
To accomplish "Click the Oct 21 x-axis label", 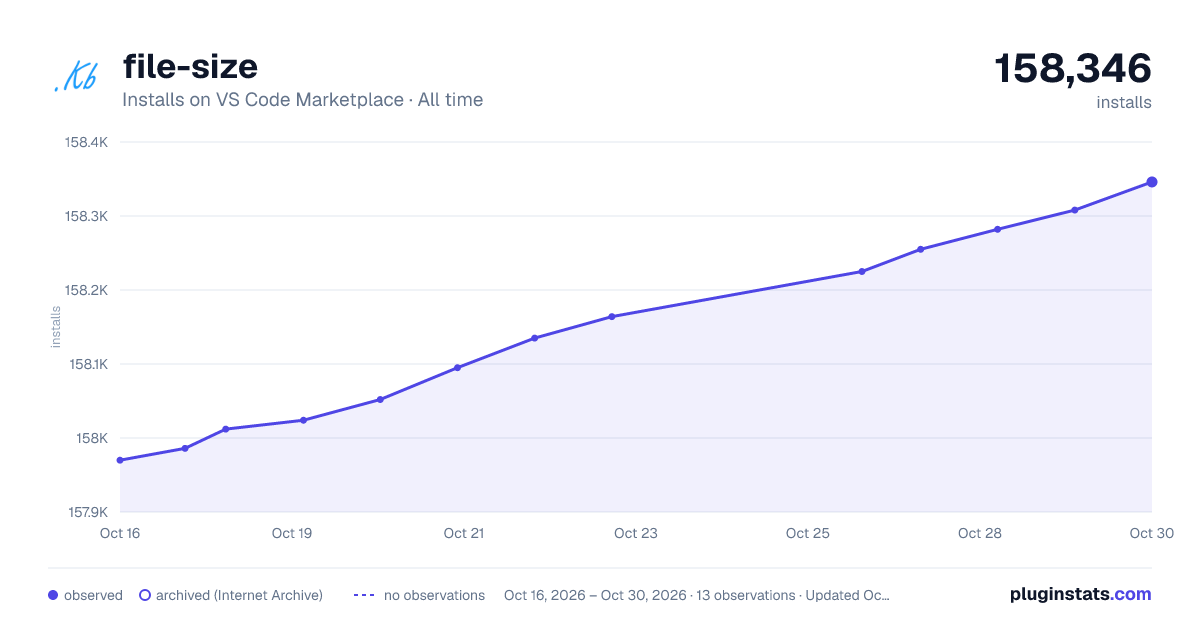I will click(x=464, y=533).
